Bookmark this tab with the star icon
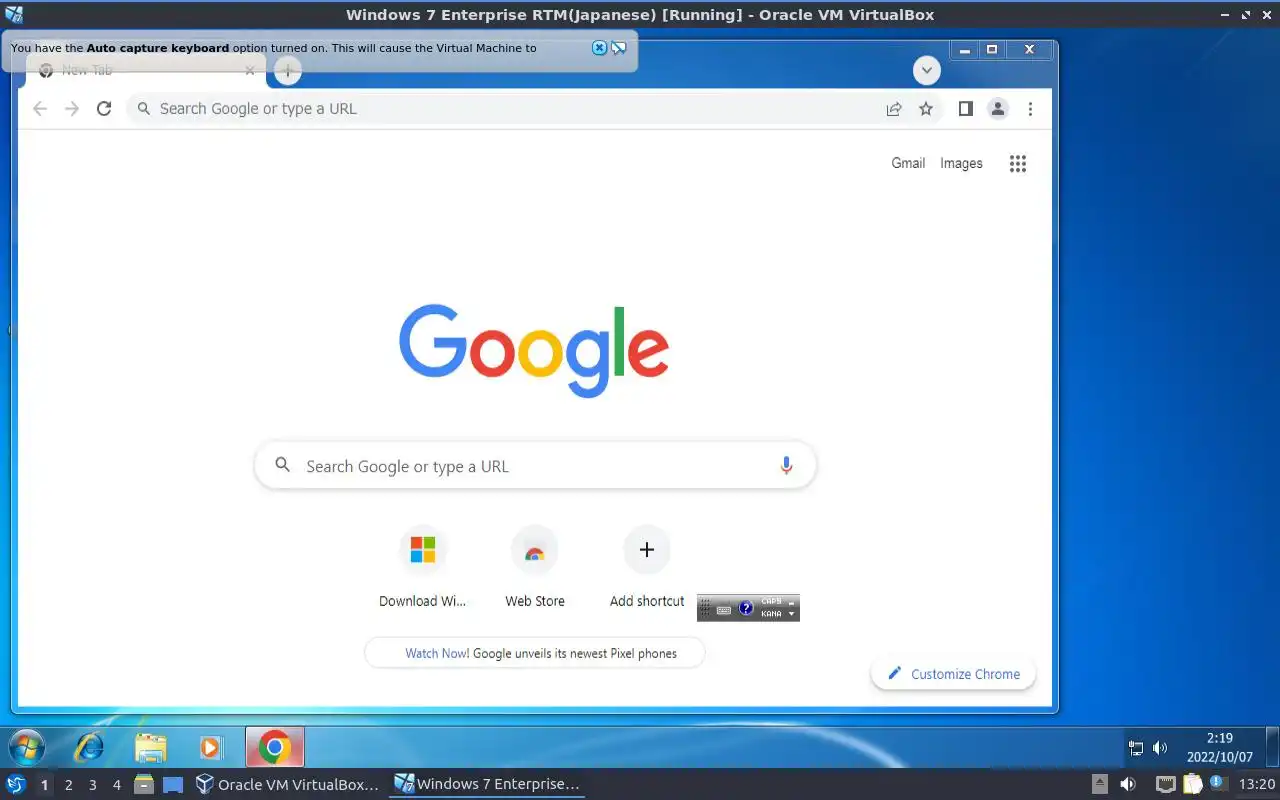 [x=926, y=109]
